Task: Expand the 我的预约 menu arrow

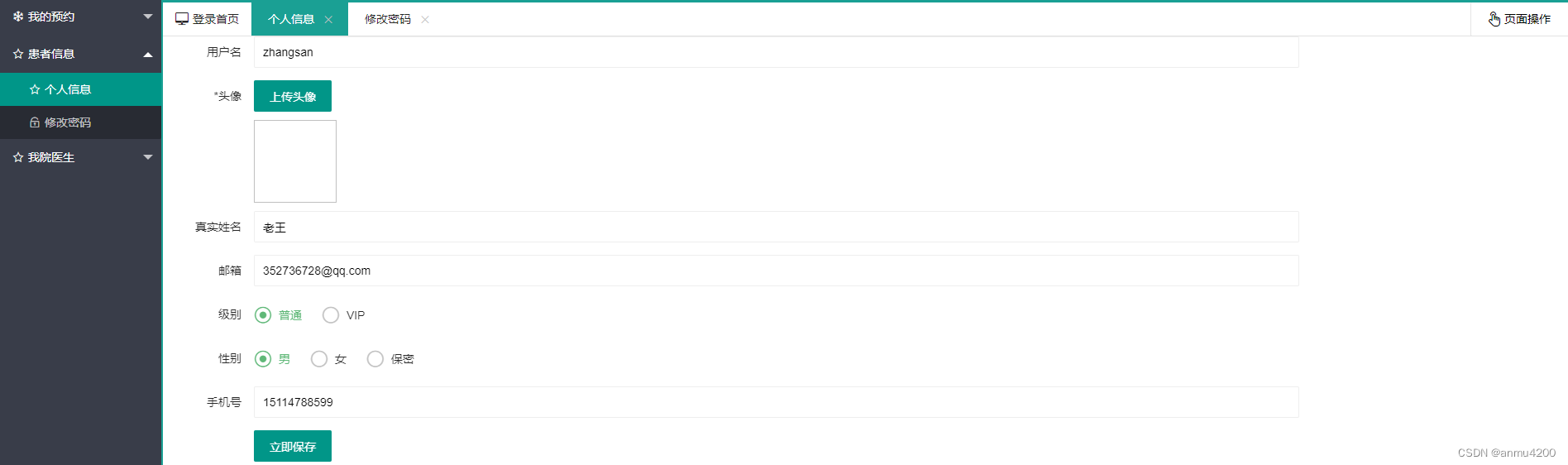Action: tap(148, 17)
